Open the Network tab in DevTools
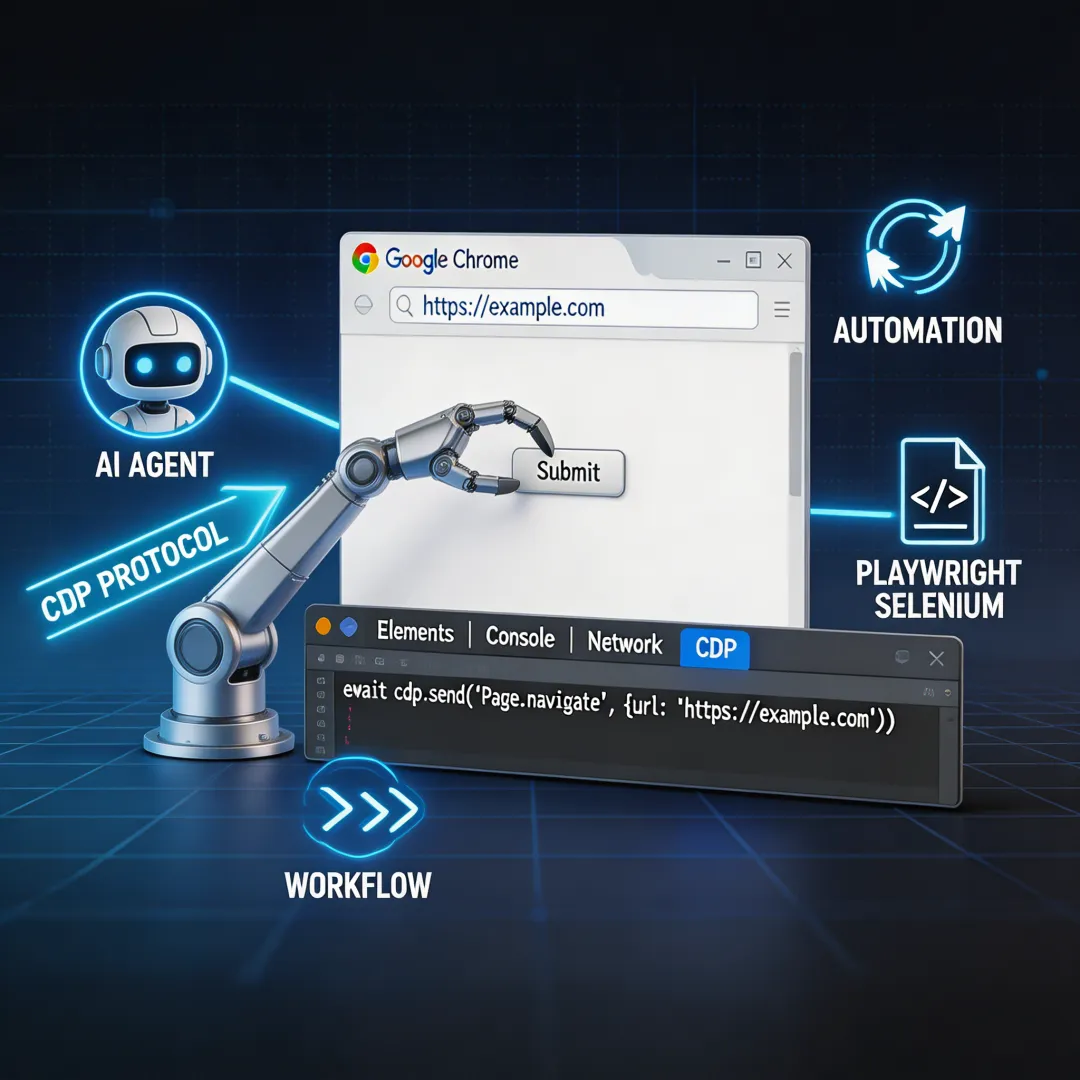The height and width of the screenshot is (1080, 1080). (625, 643)
